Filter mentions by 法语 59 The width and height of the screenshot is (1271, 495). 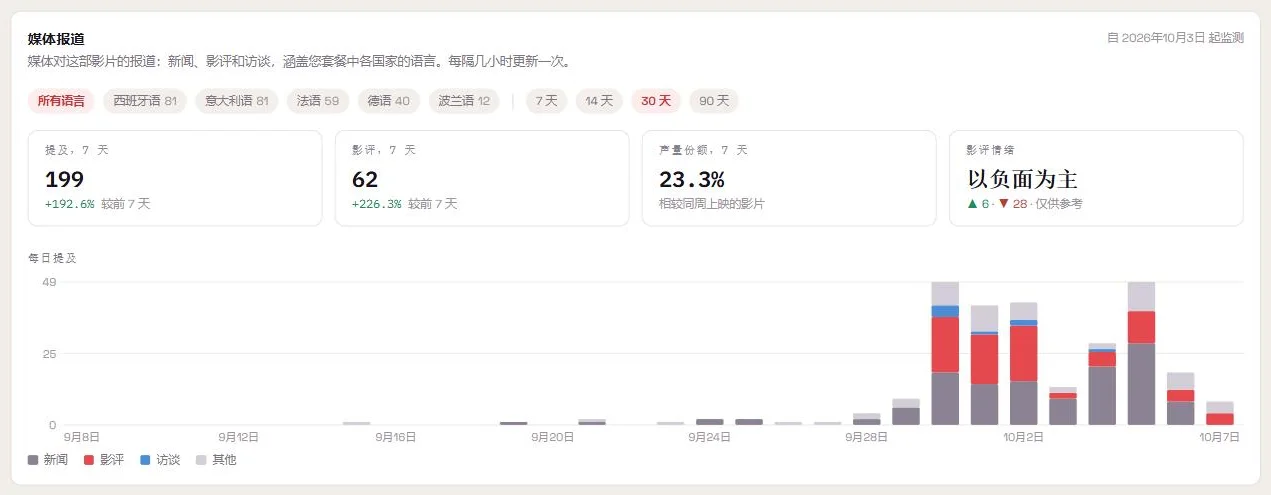click(318, 101)
